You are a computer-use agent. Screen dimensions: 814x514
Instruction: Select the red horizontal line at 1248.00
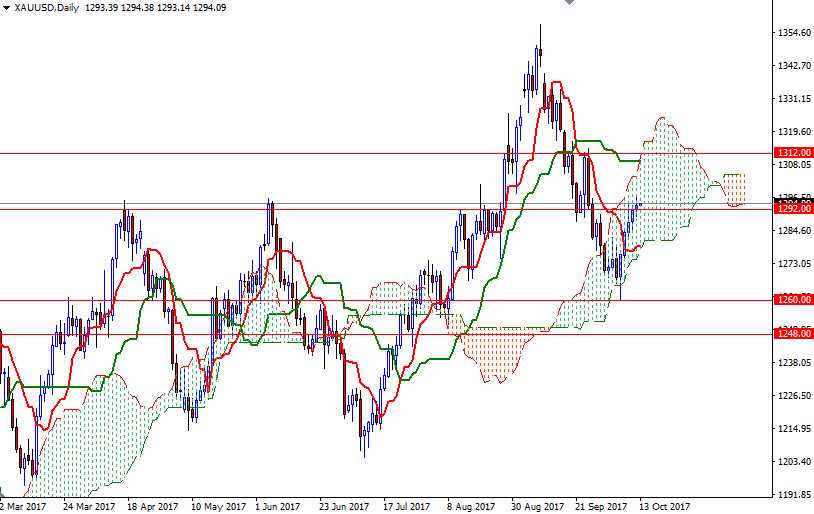point(387,334)
